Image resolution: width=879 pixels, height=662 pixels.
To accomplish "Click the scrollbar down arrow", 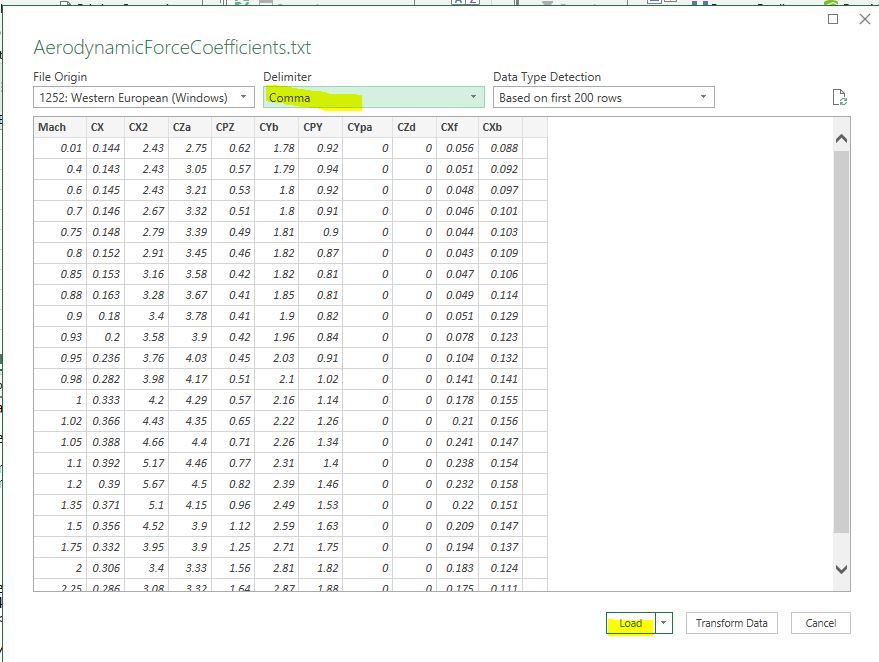I will point(841,569).
